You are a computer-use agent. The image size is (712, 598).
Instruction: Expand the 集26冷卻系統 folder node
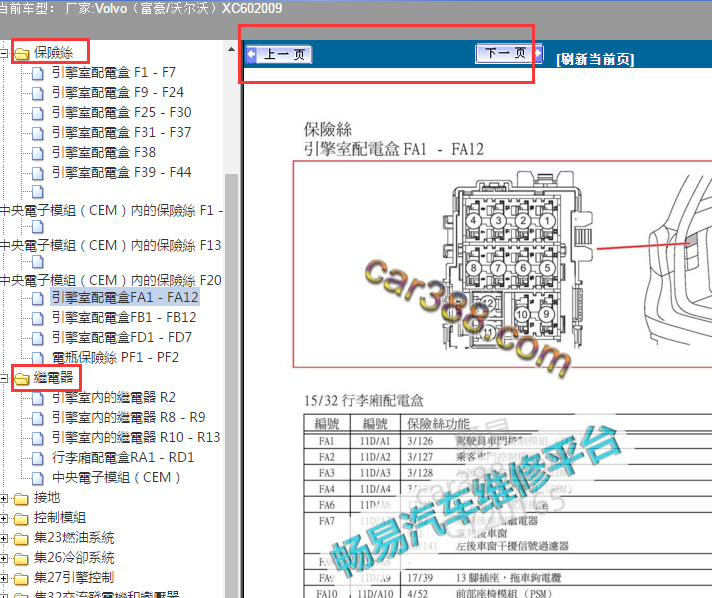click(4, 558)
